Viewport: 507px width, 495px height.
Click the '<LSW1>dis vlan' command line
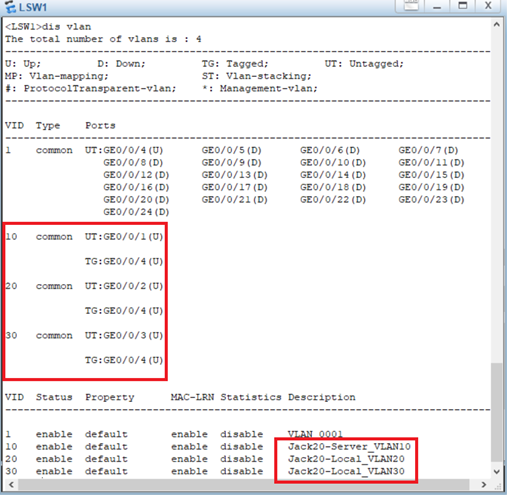(48, 27)
